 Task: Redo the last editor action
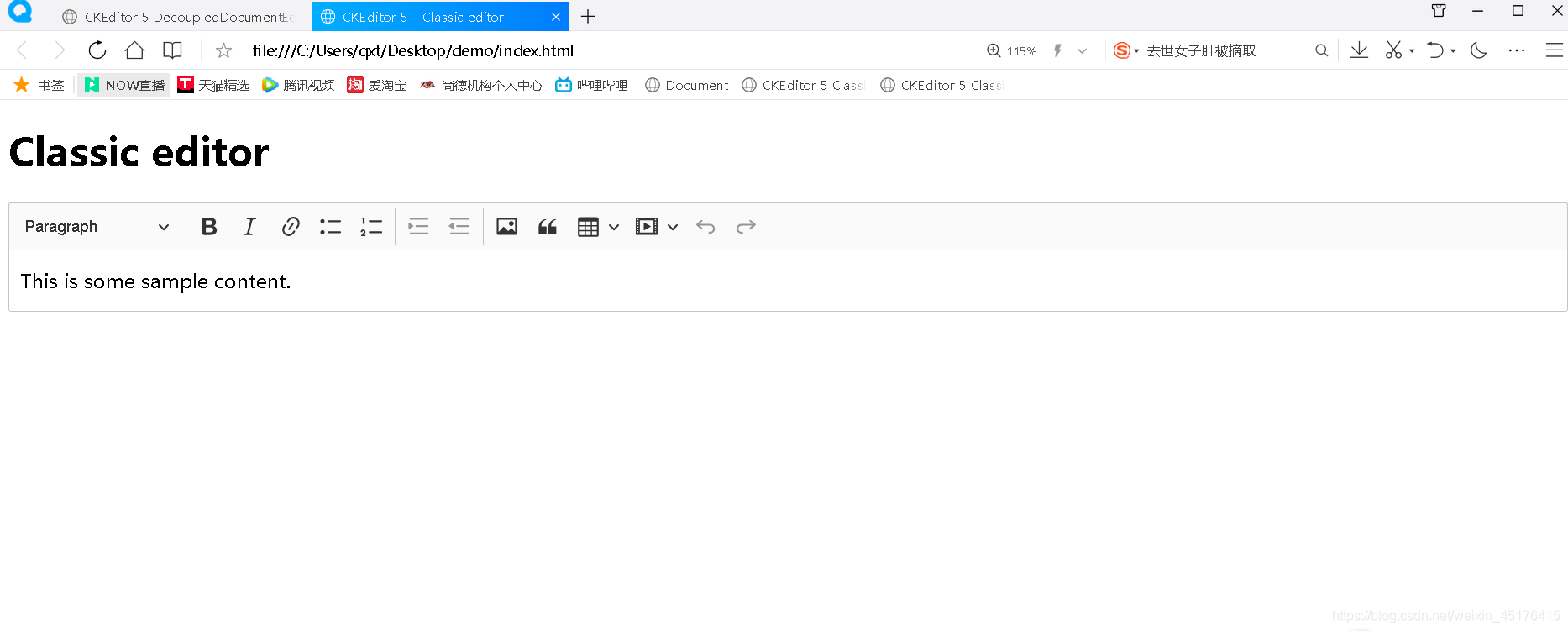coord(746,227)
